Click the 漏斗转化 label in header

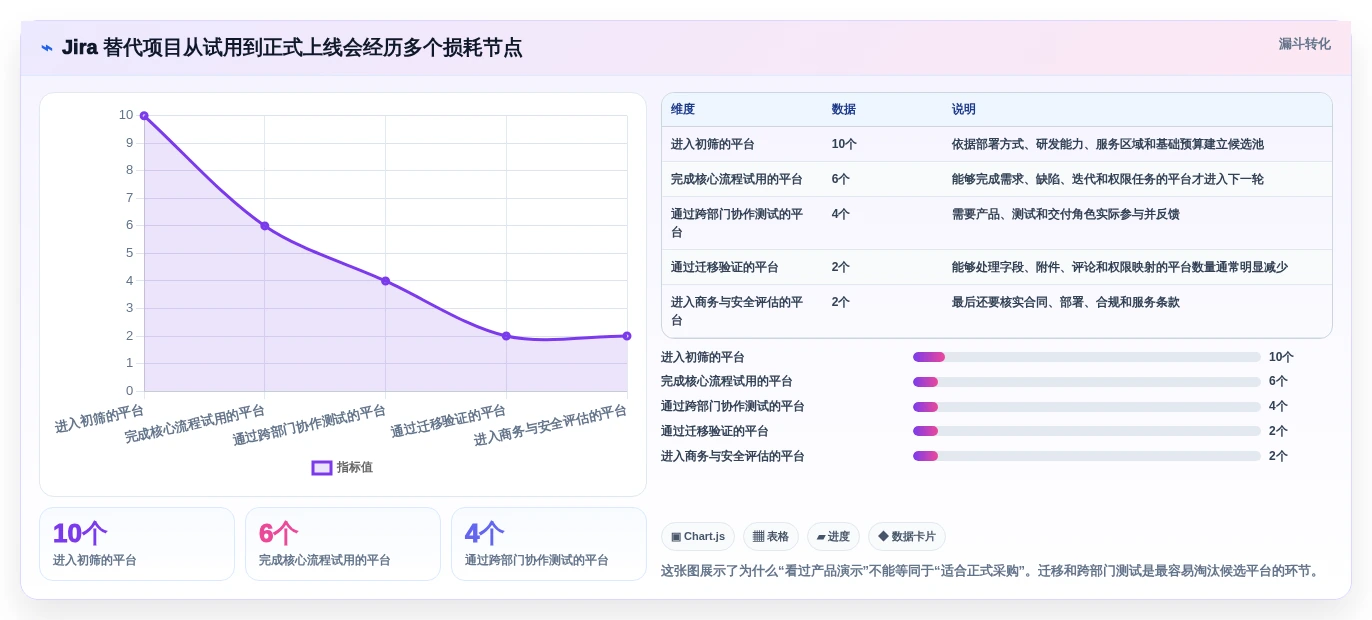pyautogui.click(x=1304, y=44)
